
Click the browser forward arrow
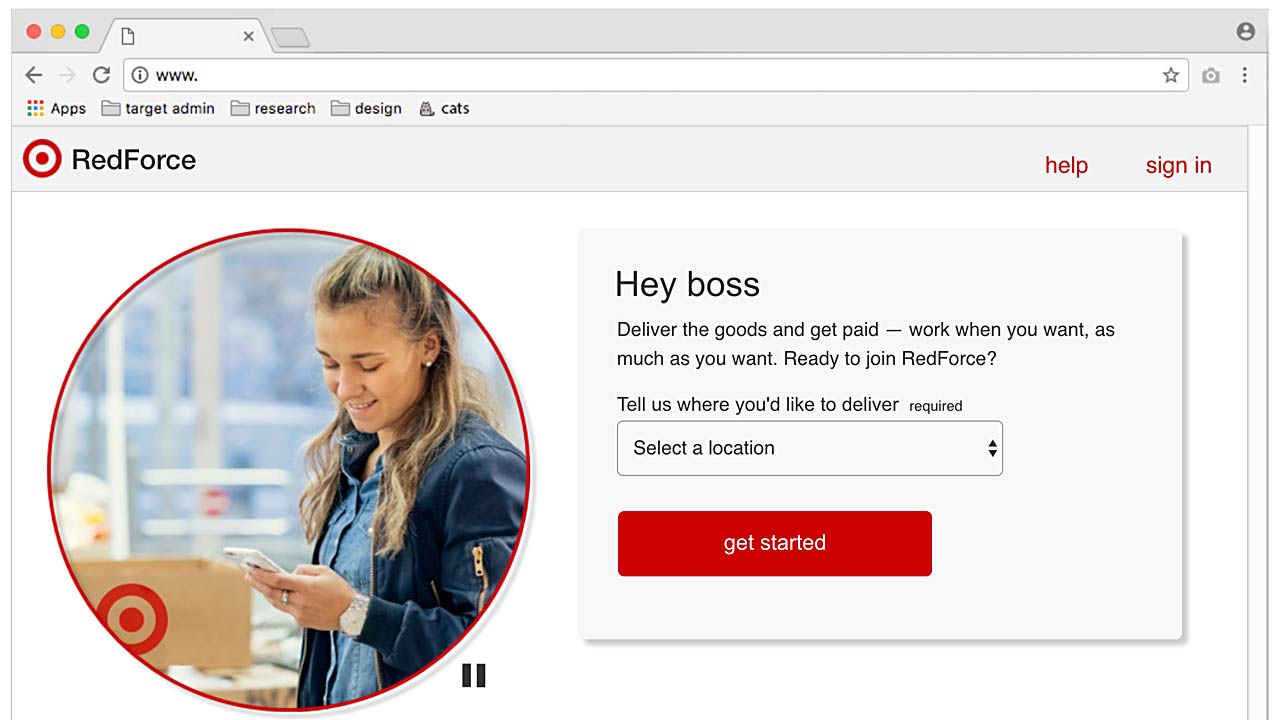[x=67, y=75]
